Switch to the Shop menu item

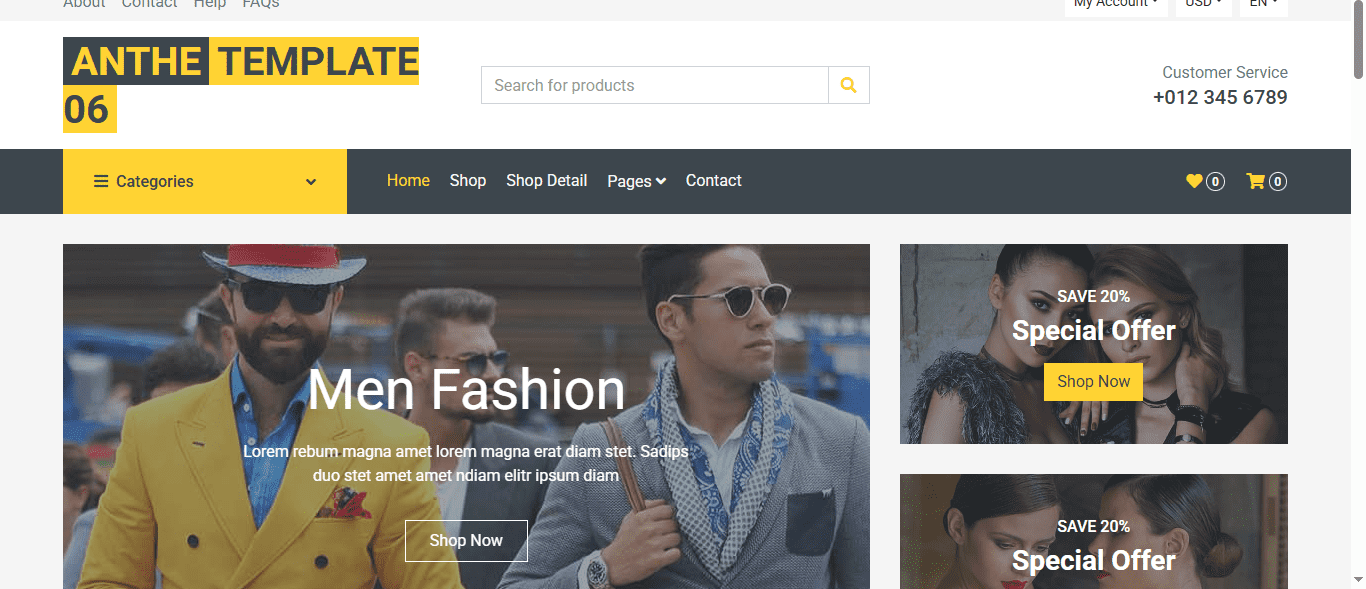[x=467, y=181]
